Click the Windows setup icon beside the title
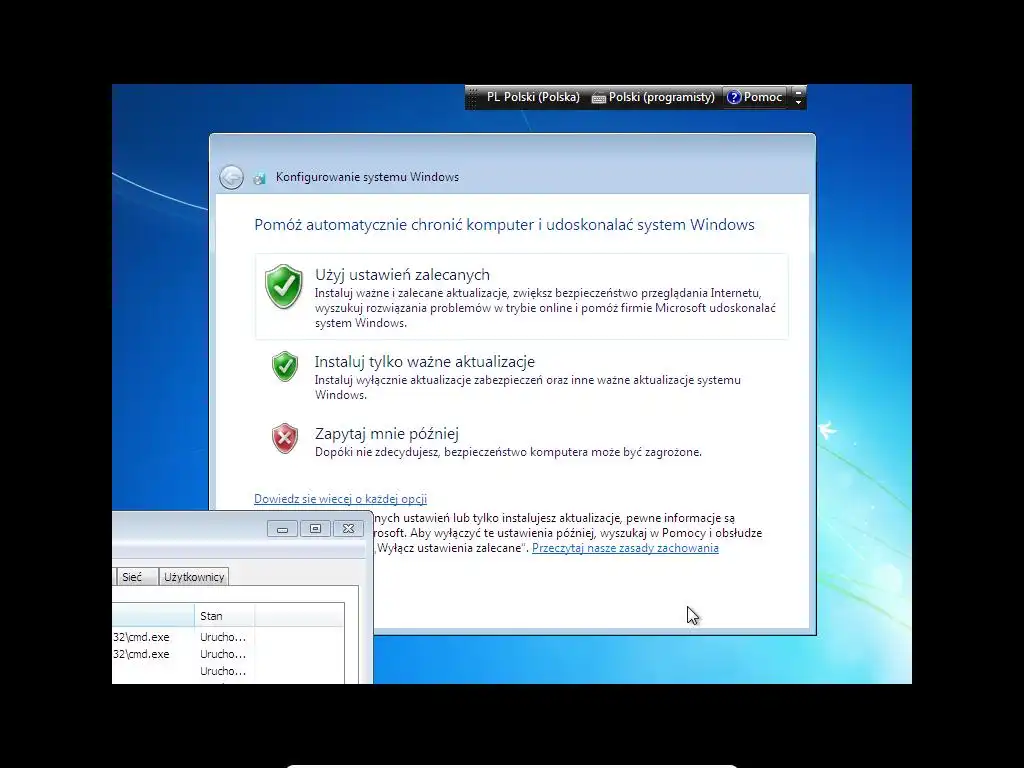This screenshot has height=768, width=1024. coord(259,178)
